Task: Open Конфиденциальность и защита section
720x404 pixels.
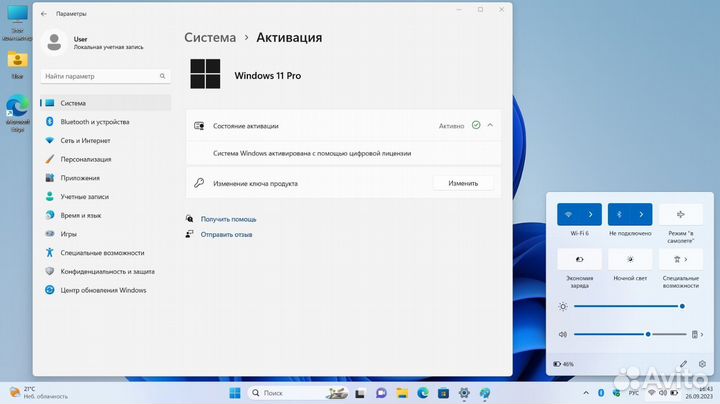Action: point(105,271)
